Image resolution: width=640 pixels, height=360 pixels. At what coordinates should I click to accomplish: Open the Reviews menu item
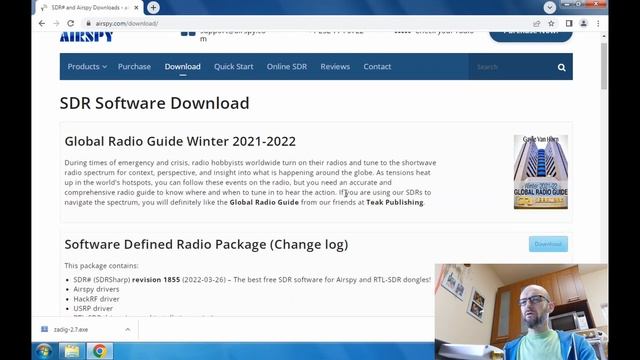coord(335,67)
